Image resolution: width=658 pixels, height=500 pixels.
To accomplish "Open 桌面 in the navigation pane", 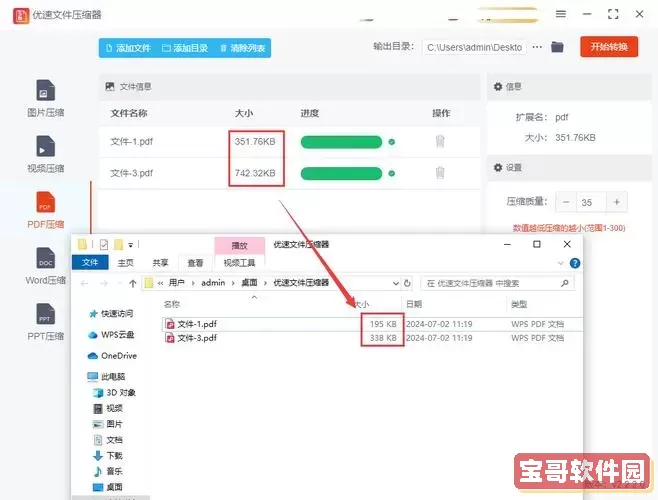I will pyautogui.click(x=108, y=487).
